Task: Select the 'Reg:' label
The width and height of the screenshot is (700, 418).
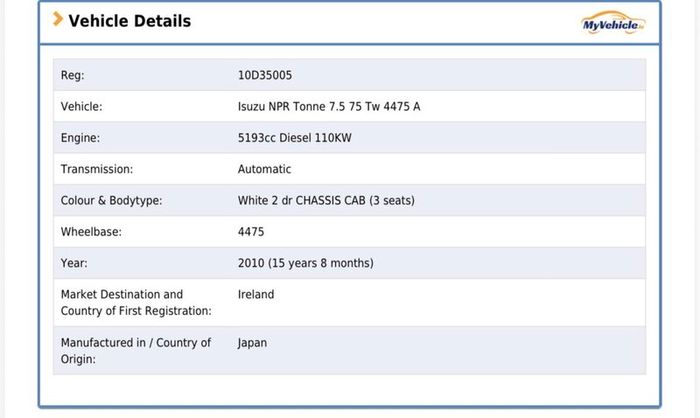Action: point(72,75)
